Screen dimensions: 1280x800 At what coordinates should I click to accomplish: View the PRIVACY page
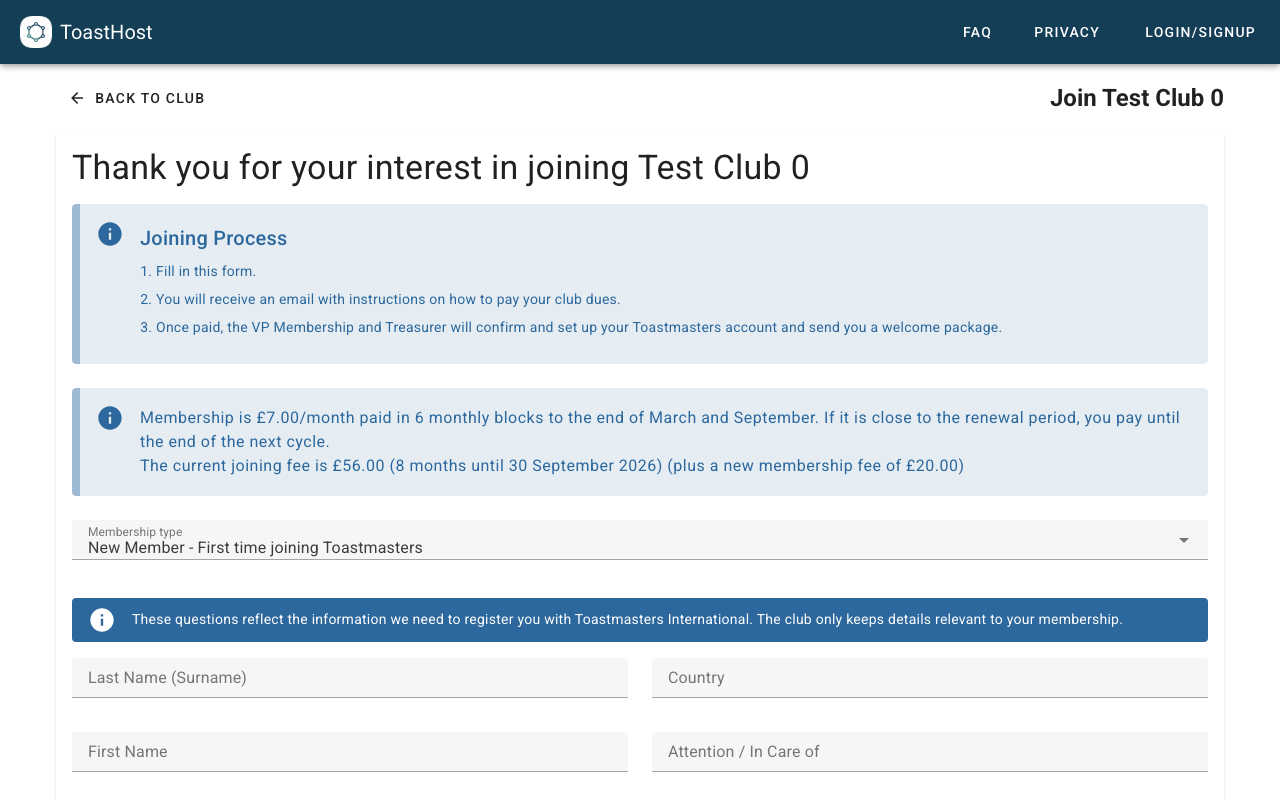click(x=1066, y=32)
